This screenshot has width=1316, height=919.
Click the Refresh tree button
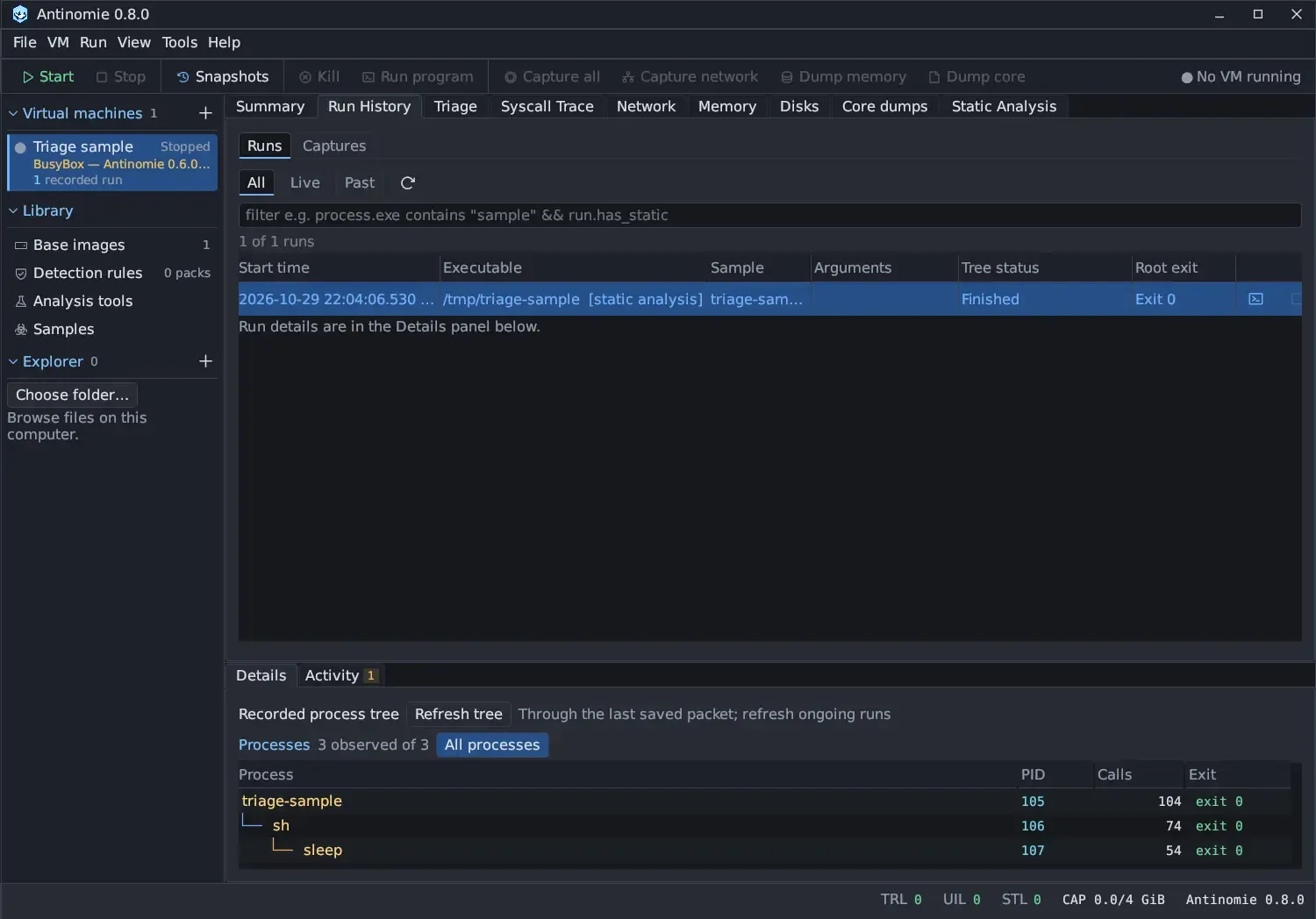pyautogui.click(x=459, y=714)
